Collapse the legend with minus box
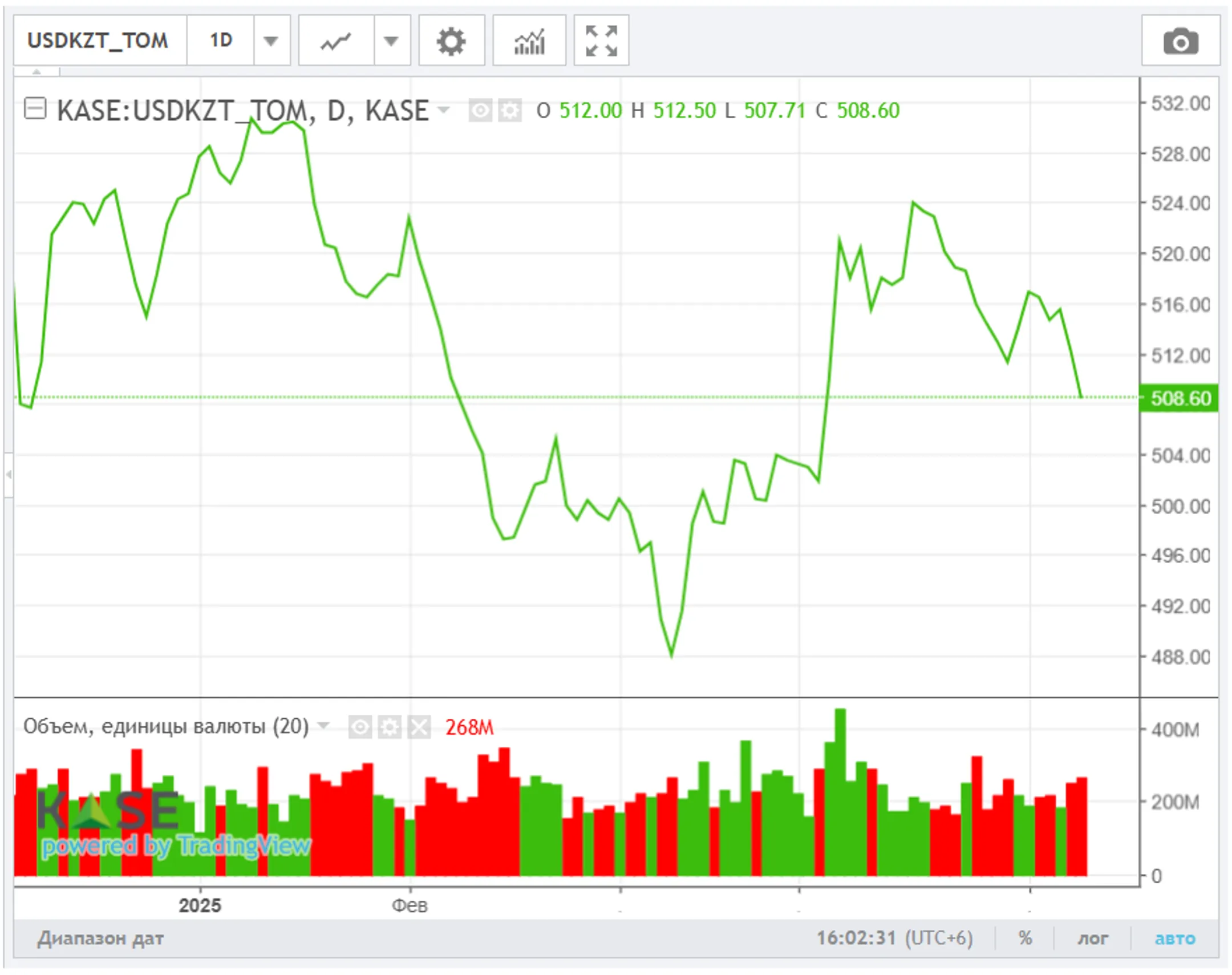Image resolution: width=1232 pixels, height=975 pixels. (x=35, y=108)
